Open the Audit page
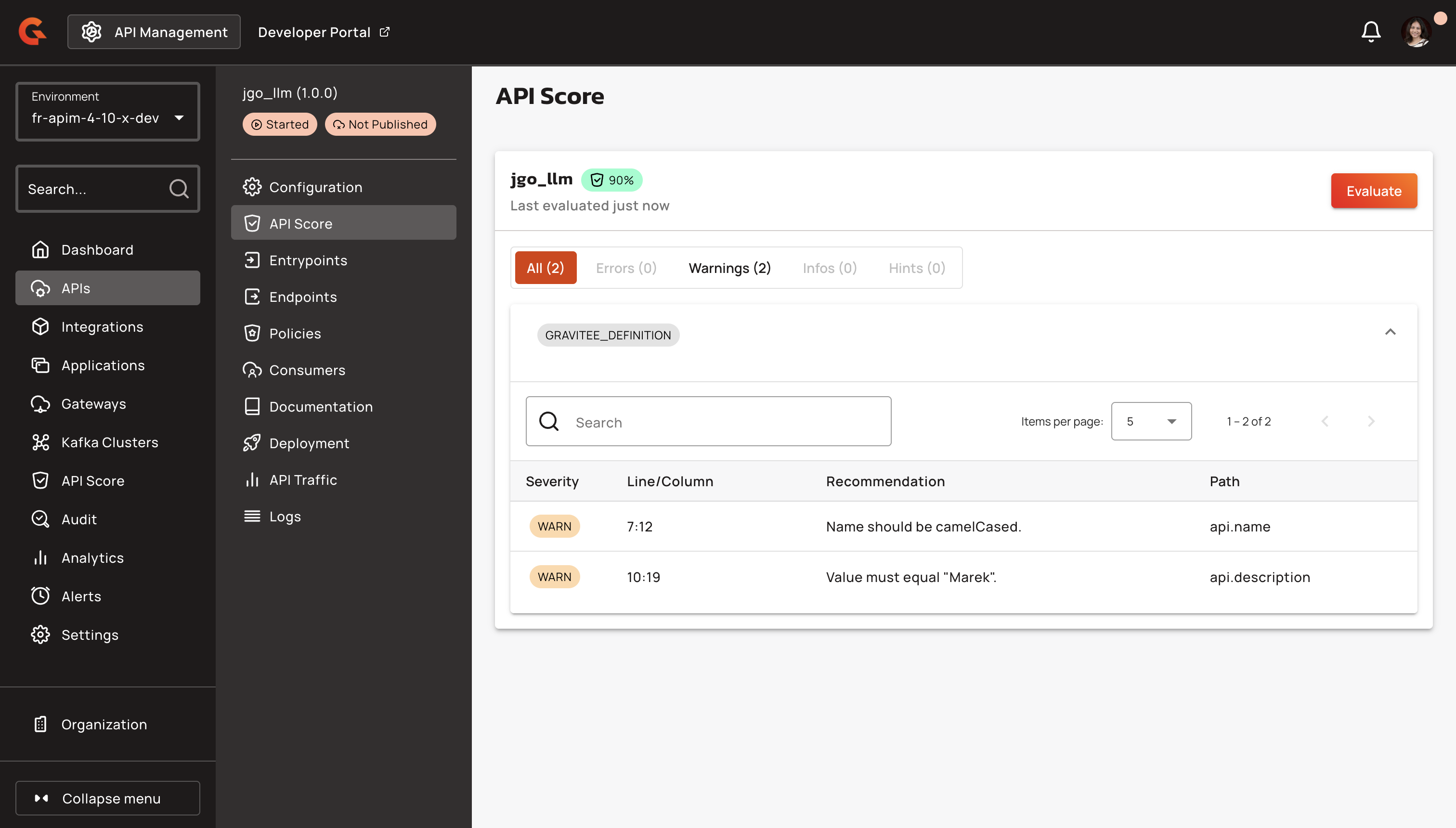 pyautogui.click(x=78, y=519)
